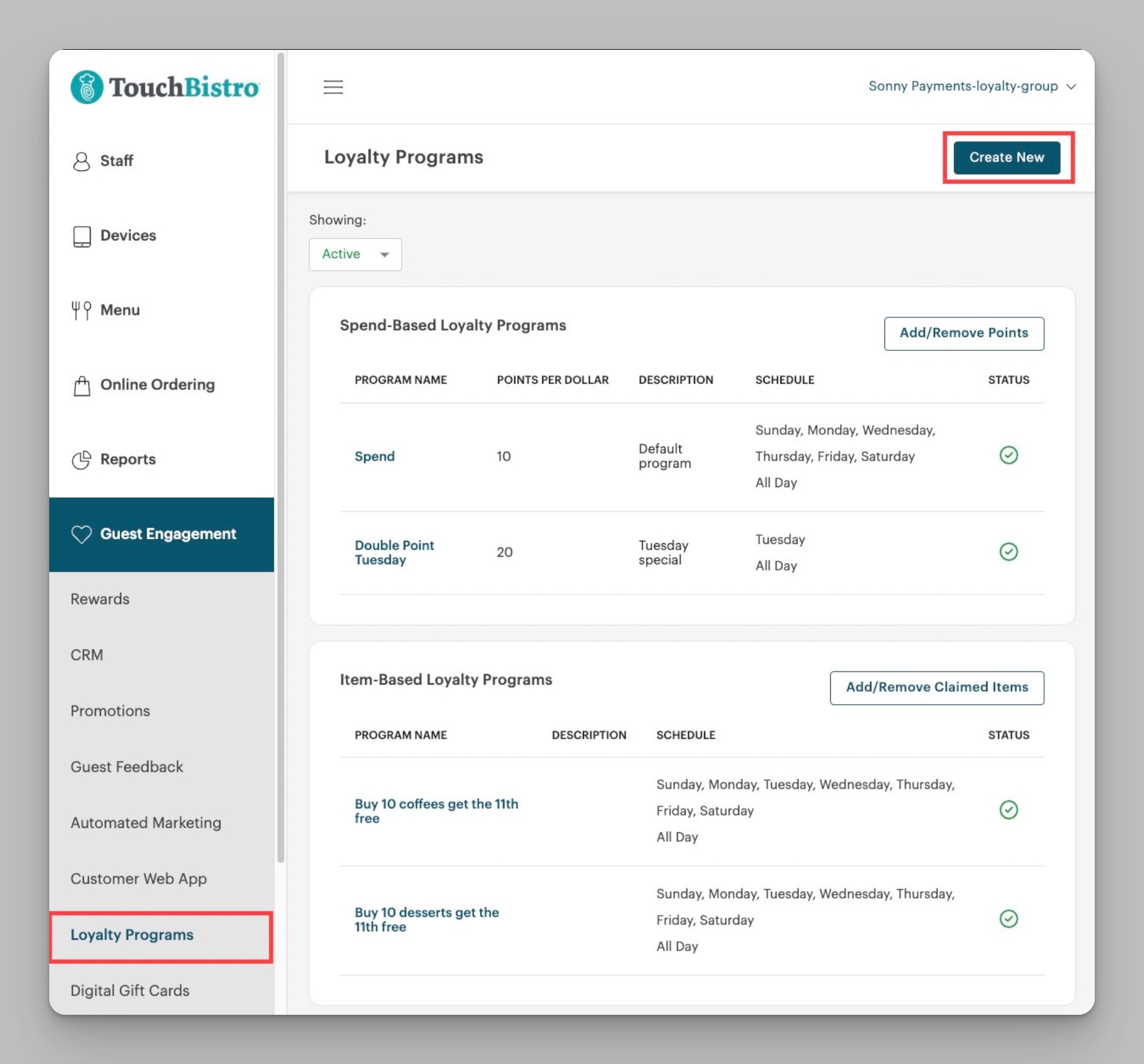
Task: Click the Guest Engagement heart icon
Action: pos(81,535)
